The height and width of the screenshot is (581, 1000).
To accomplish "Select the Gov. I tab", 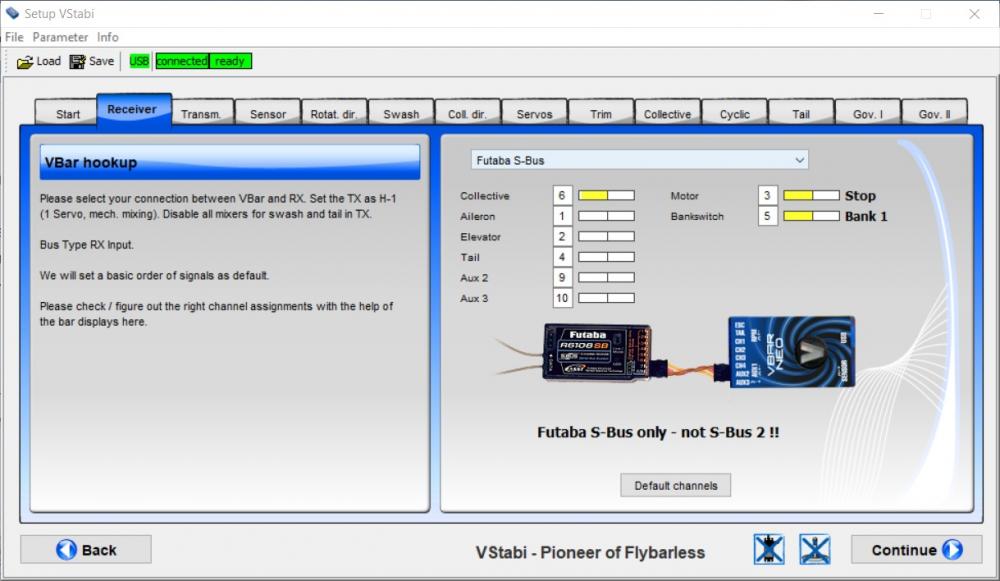I will (868, 114).
